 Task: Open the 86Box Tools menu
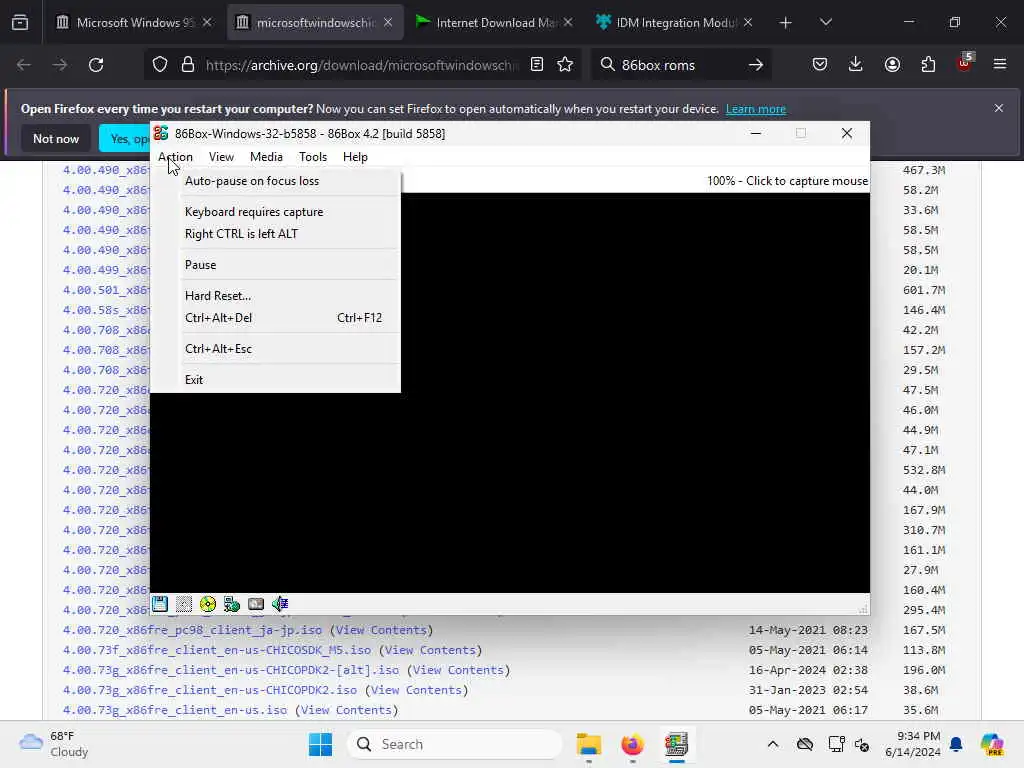tap(313, 157)
